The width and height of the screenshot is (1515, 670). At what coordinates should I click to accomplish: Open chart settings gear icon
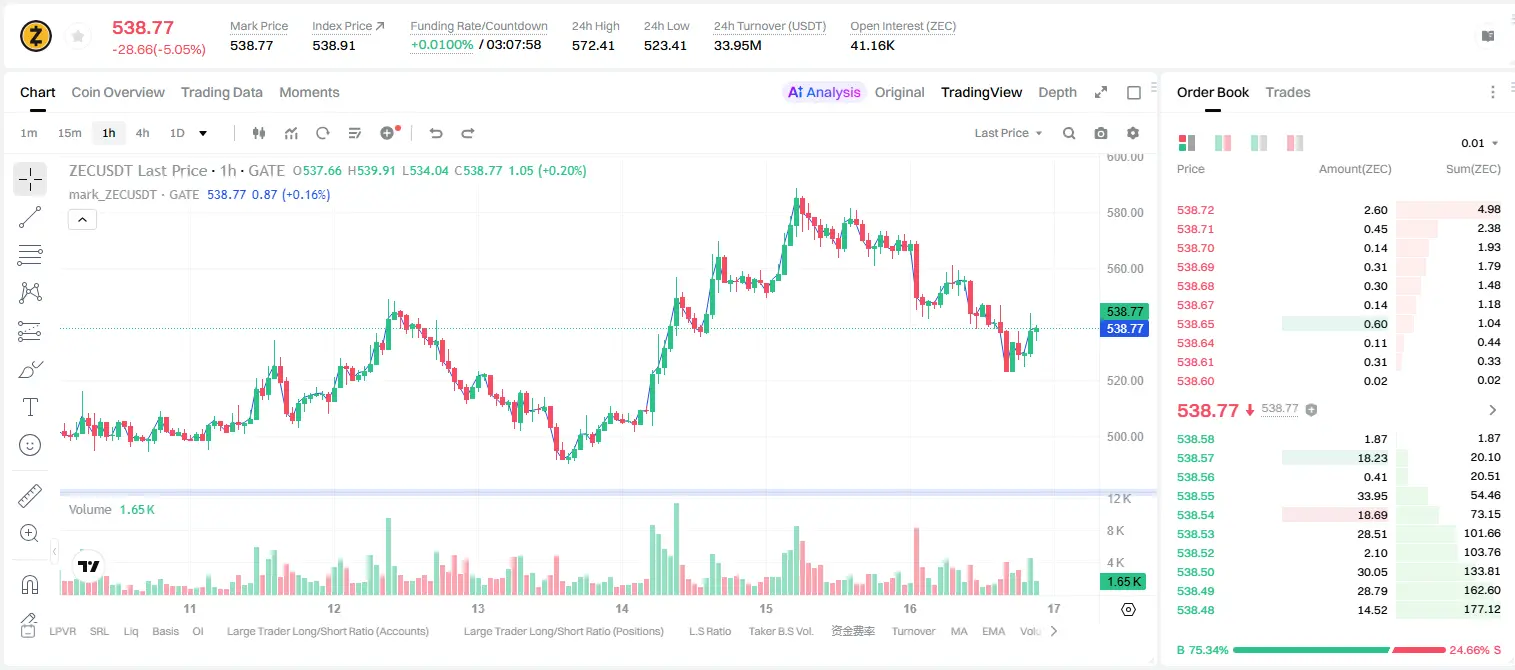pos(1133,133)
